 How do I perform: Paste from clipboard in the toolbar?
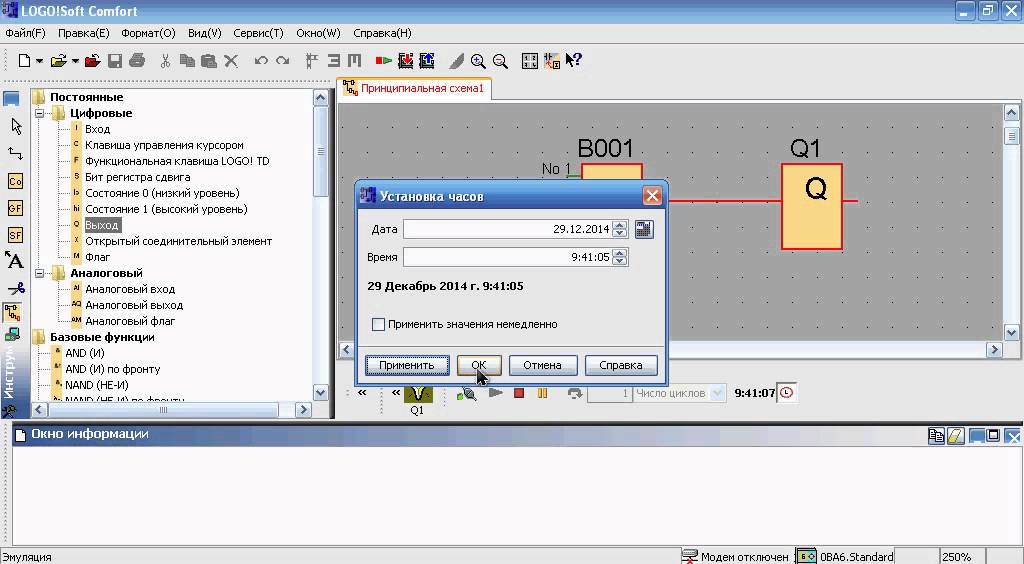coord(209,61)
